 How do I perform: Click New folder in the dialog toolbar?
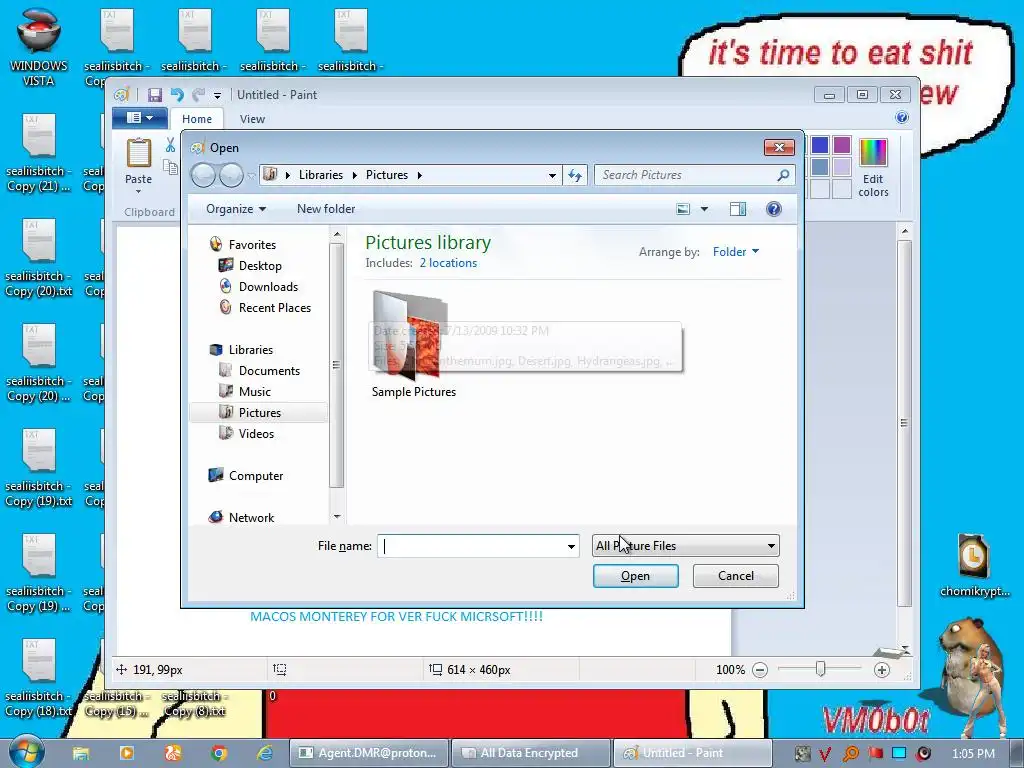click(326, 209)
